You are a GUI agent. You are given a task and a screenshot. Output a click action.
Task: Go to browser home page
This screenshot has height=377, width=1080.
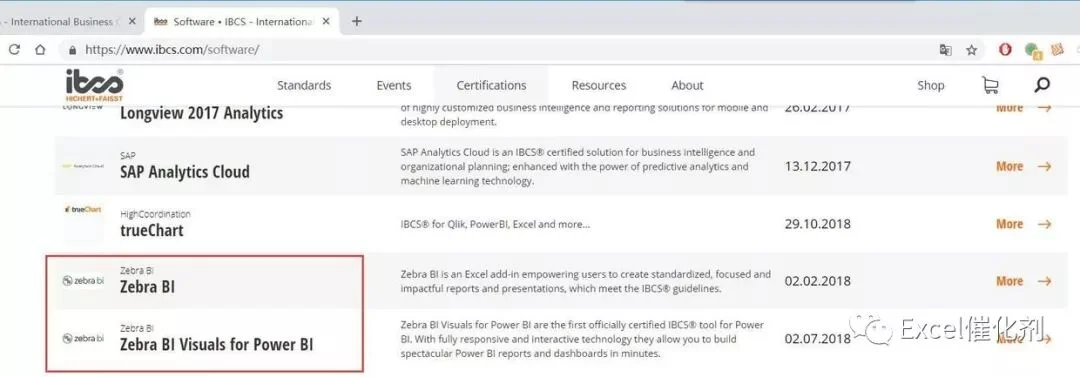[40, 50]
